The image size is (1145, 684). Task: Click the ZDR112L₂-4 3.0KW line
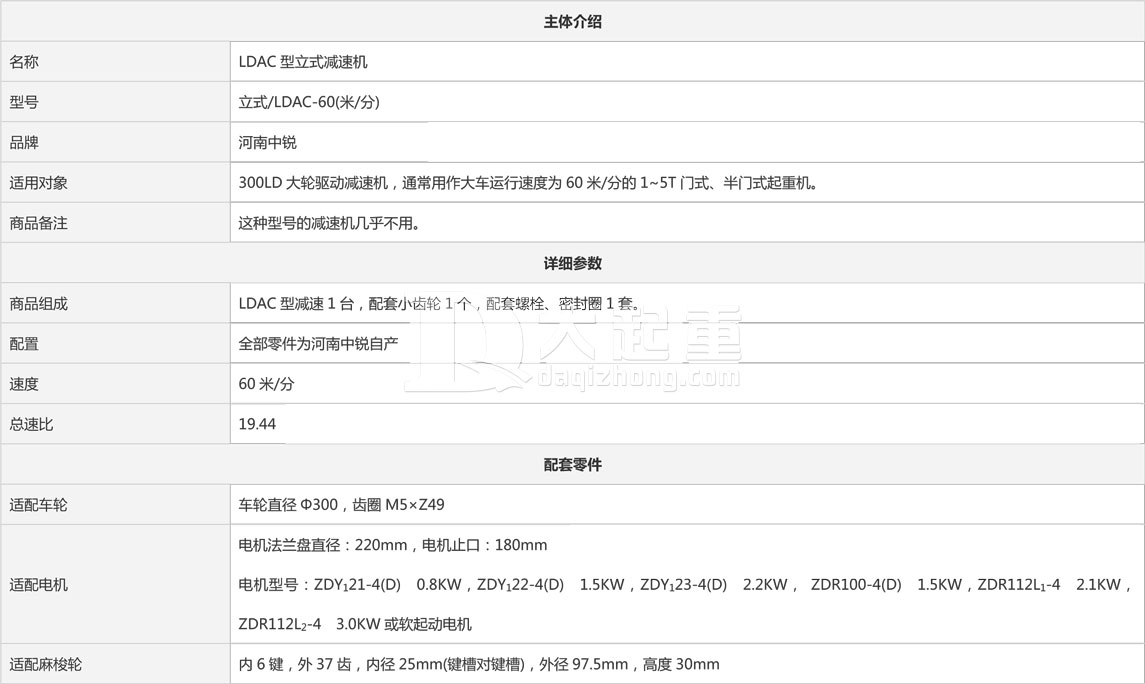coord(355,624)
